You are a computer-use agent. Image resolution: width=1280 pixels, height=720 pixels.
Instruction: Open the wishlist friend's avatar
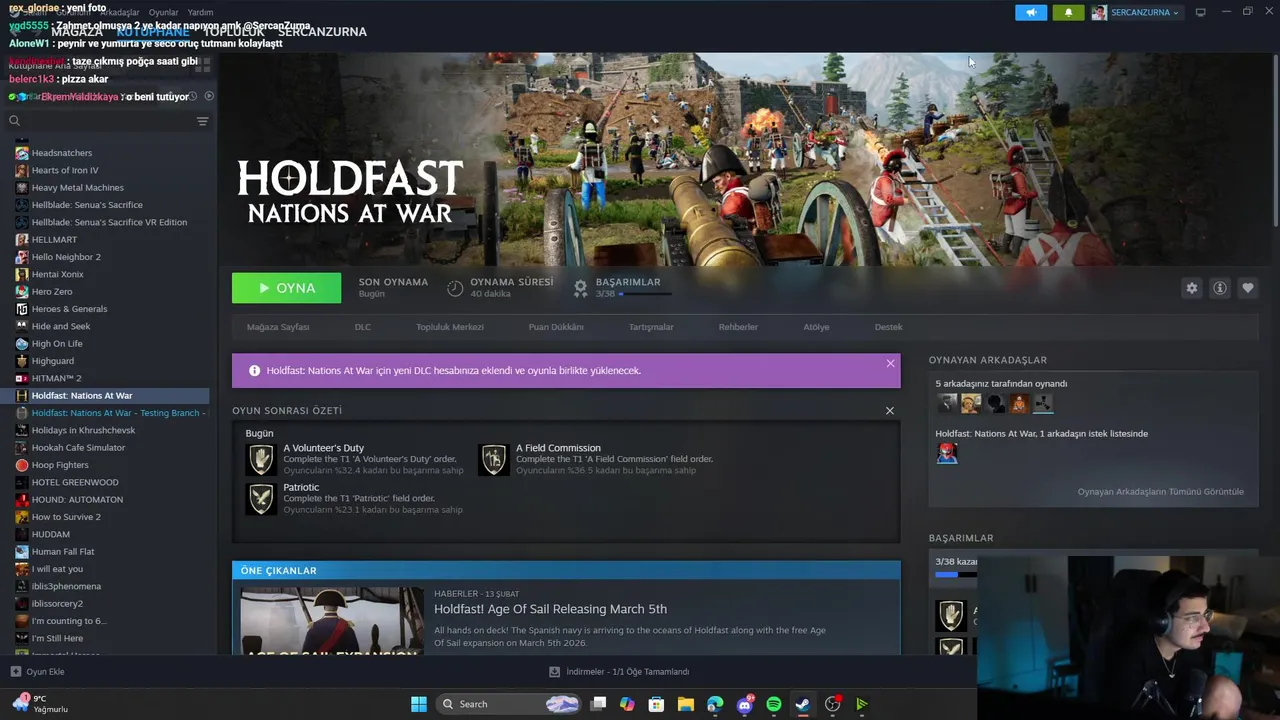tap(947, 453)
